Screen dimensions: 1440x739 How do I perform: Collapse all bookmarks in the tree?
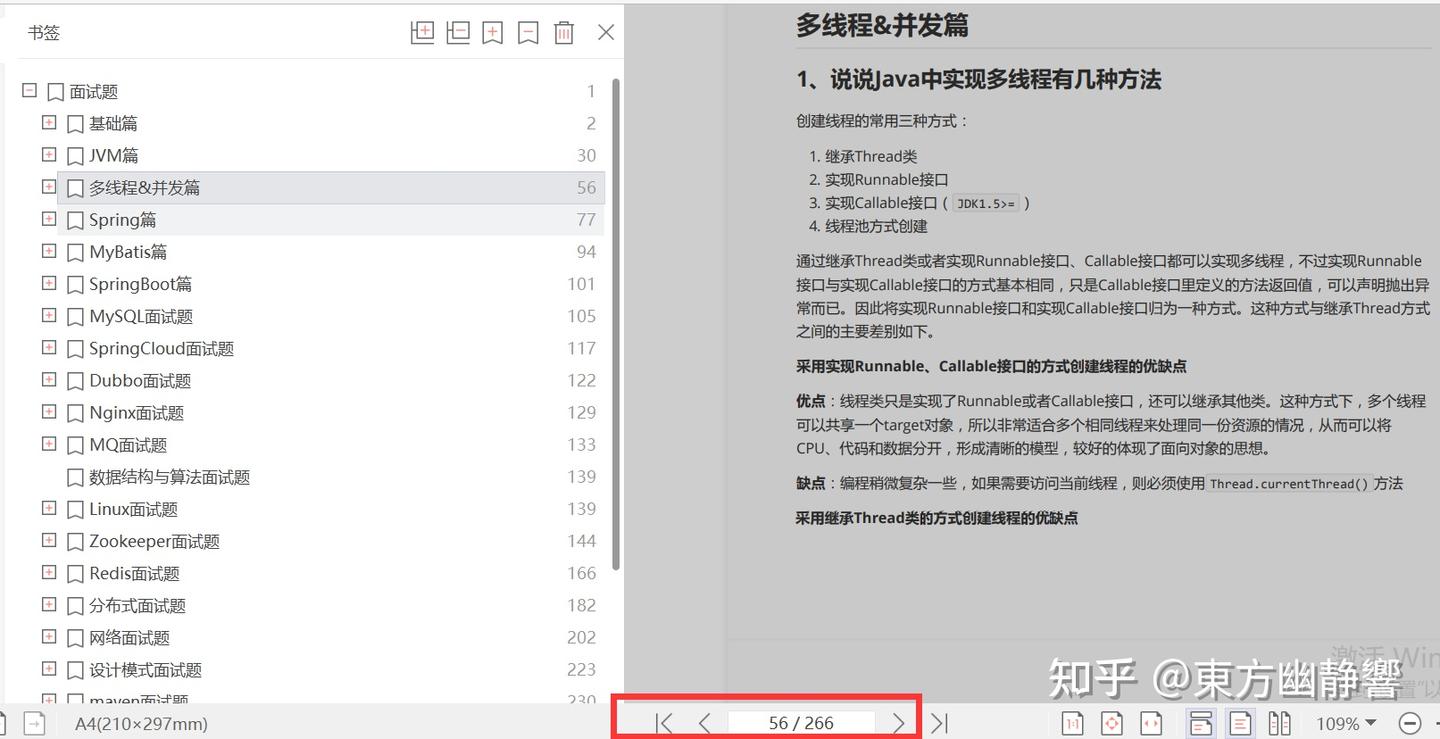[x=458, y=32]
